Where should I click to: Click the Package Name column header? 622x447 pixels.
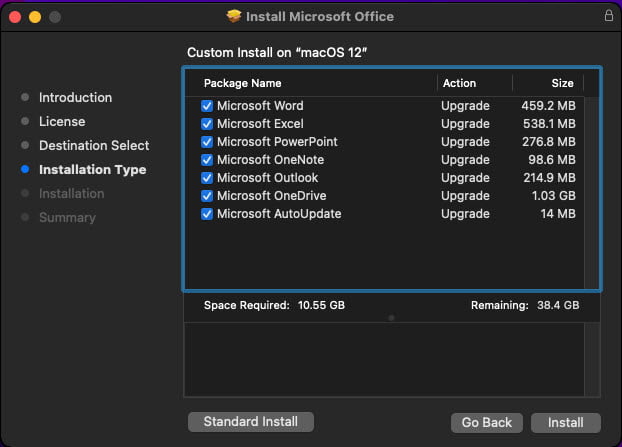pyautogui.click(x=242, y=83)
